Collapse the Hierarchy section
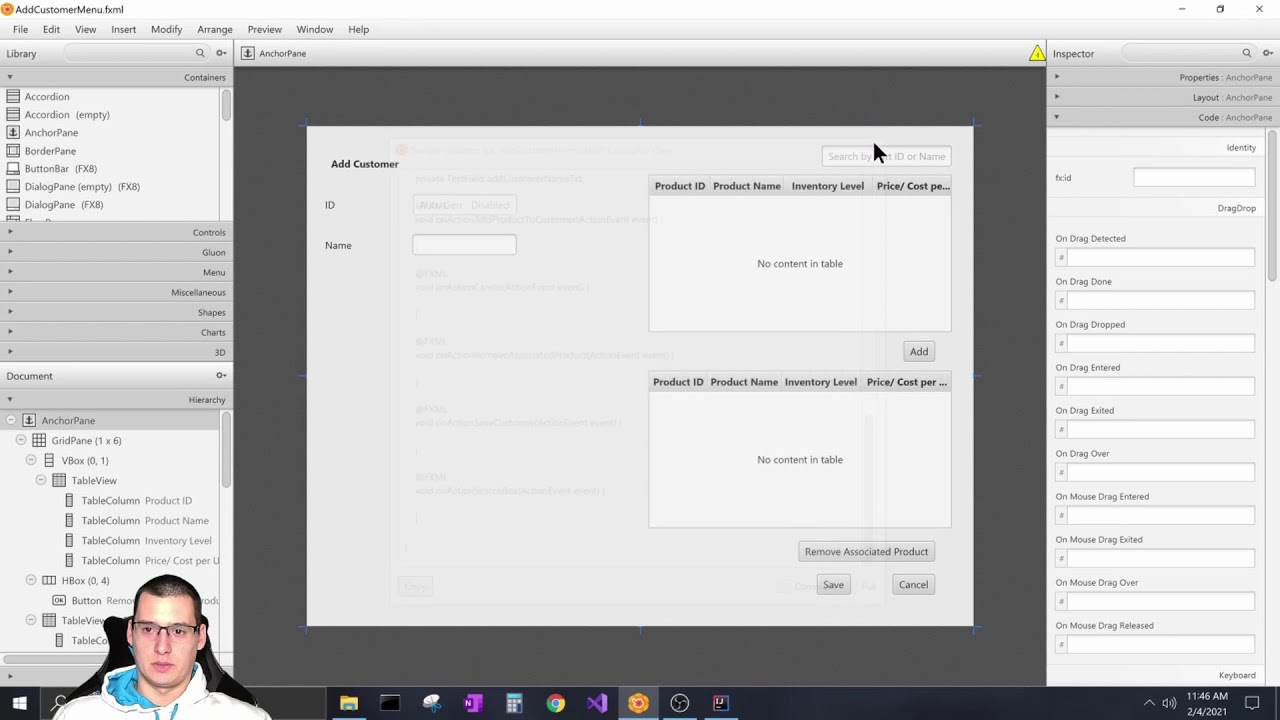1280x720 pixels. [116, 400]
